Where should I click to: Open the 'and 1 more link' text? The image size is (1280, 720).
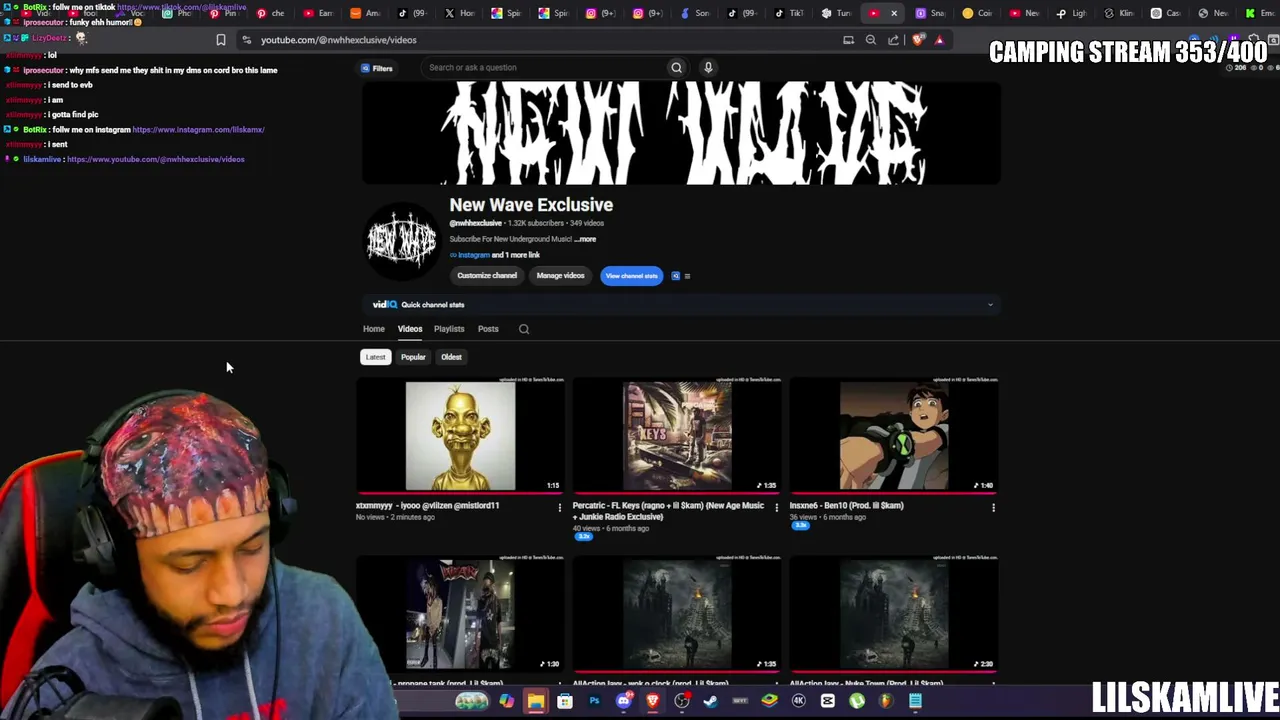click(516, 255)
